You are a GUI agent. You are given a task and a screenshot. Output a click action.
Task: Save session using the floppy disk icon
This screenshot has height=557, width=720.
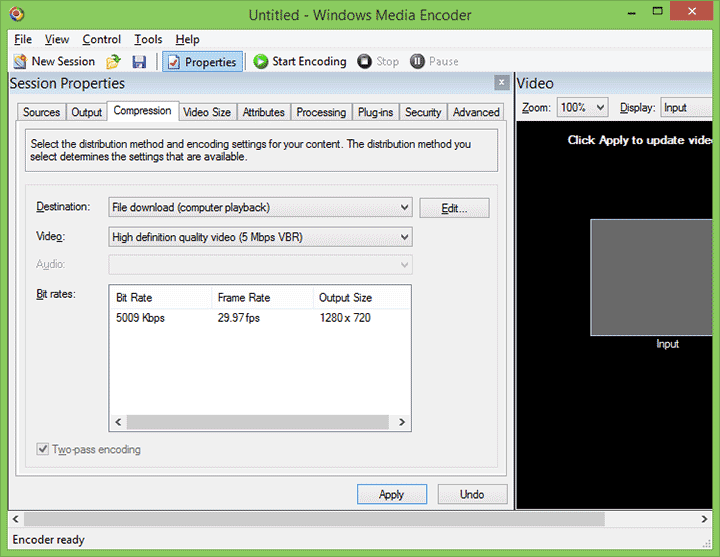click(x=139, y=62)
